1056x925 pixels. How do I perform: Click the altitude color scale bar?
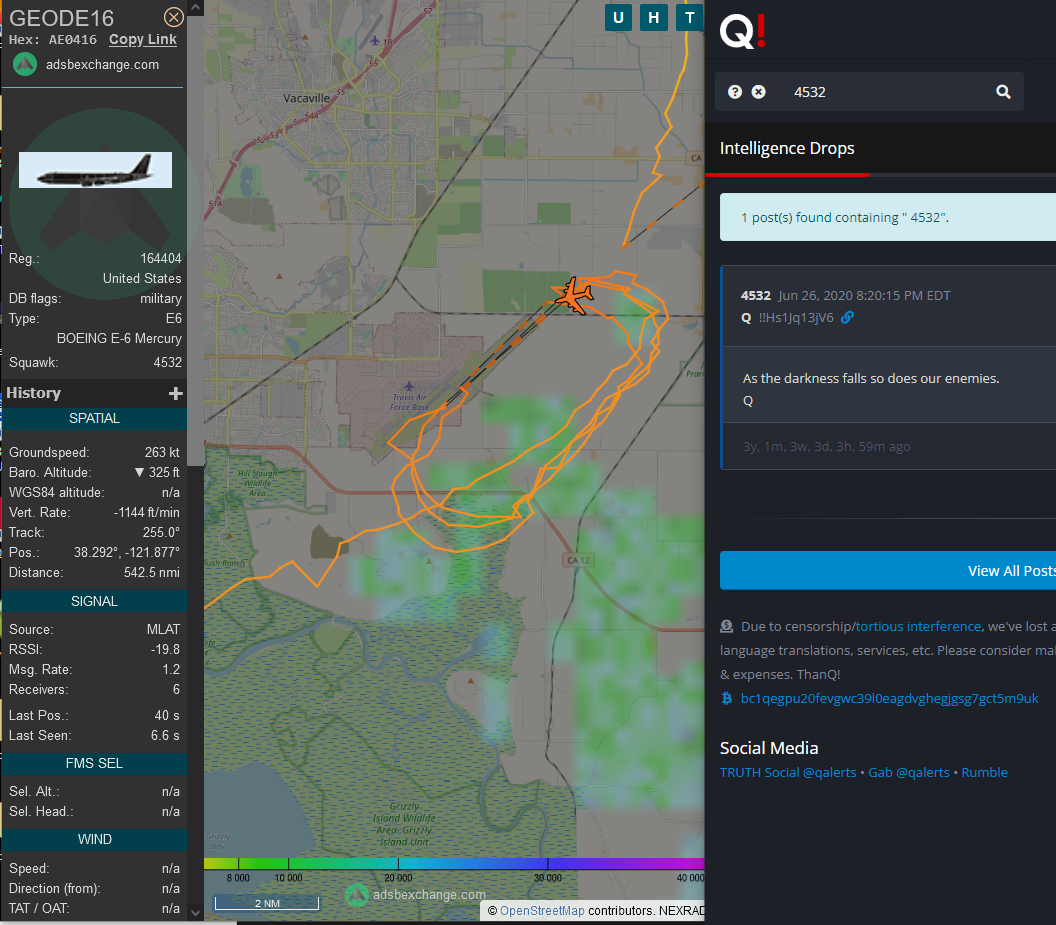pyautogui.click(x=454, y=863)
